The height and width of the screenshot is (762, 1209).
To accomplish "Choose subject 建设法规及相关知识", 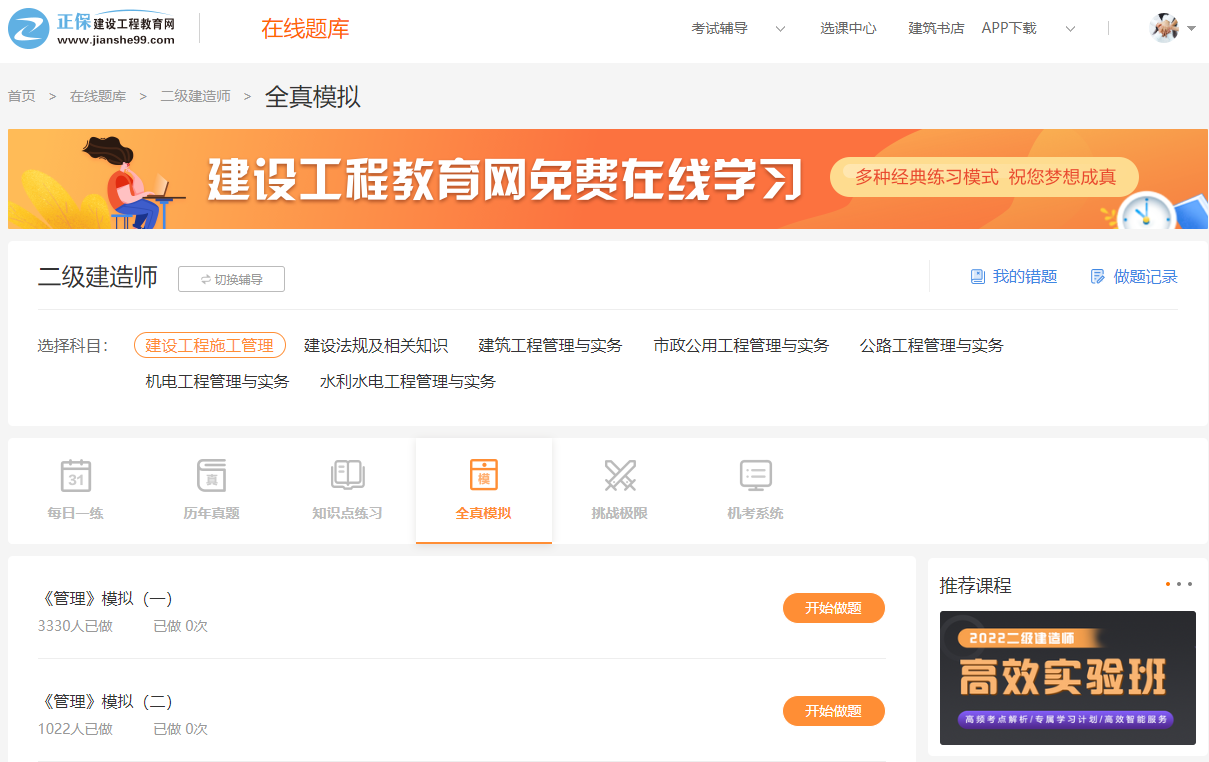I will click(376, 345).
